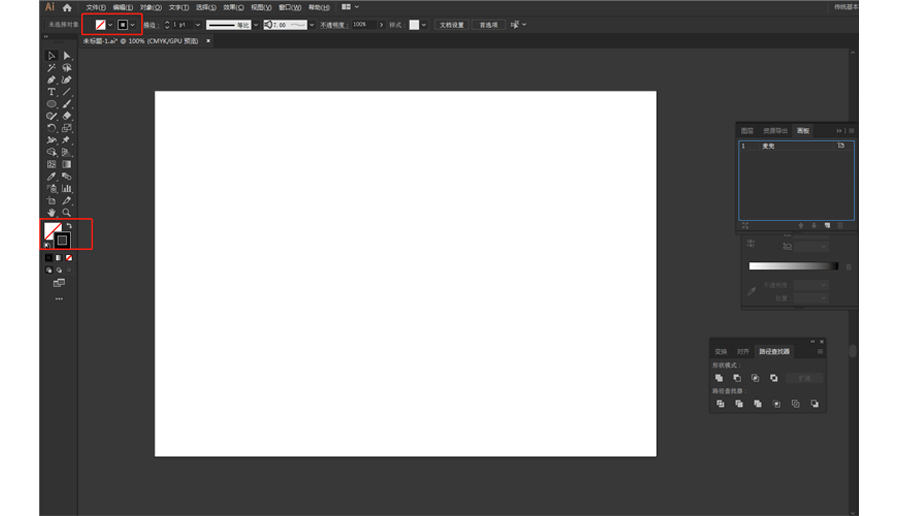This screenshot has width=897, height=516.
Task: Select the Mesh tool
Action: click(x=51, y=164)
